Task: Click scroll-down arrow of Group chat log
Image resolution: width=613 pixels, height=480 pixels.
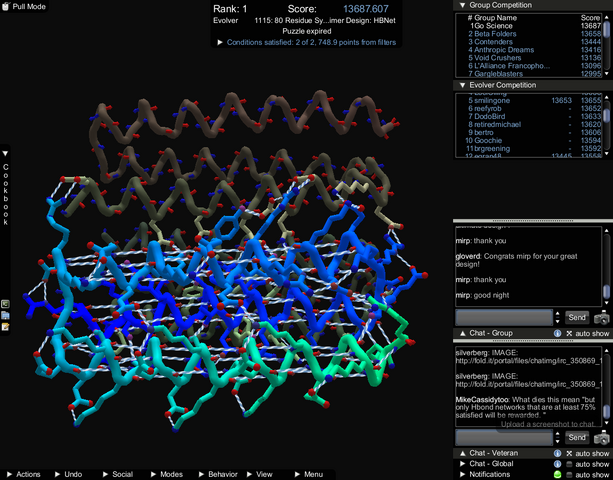Action: coord(607,303)
